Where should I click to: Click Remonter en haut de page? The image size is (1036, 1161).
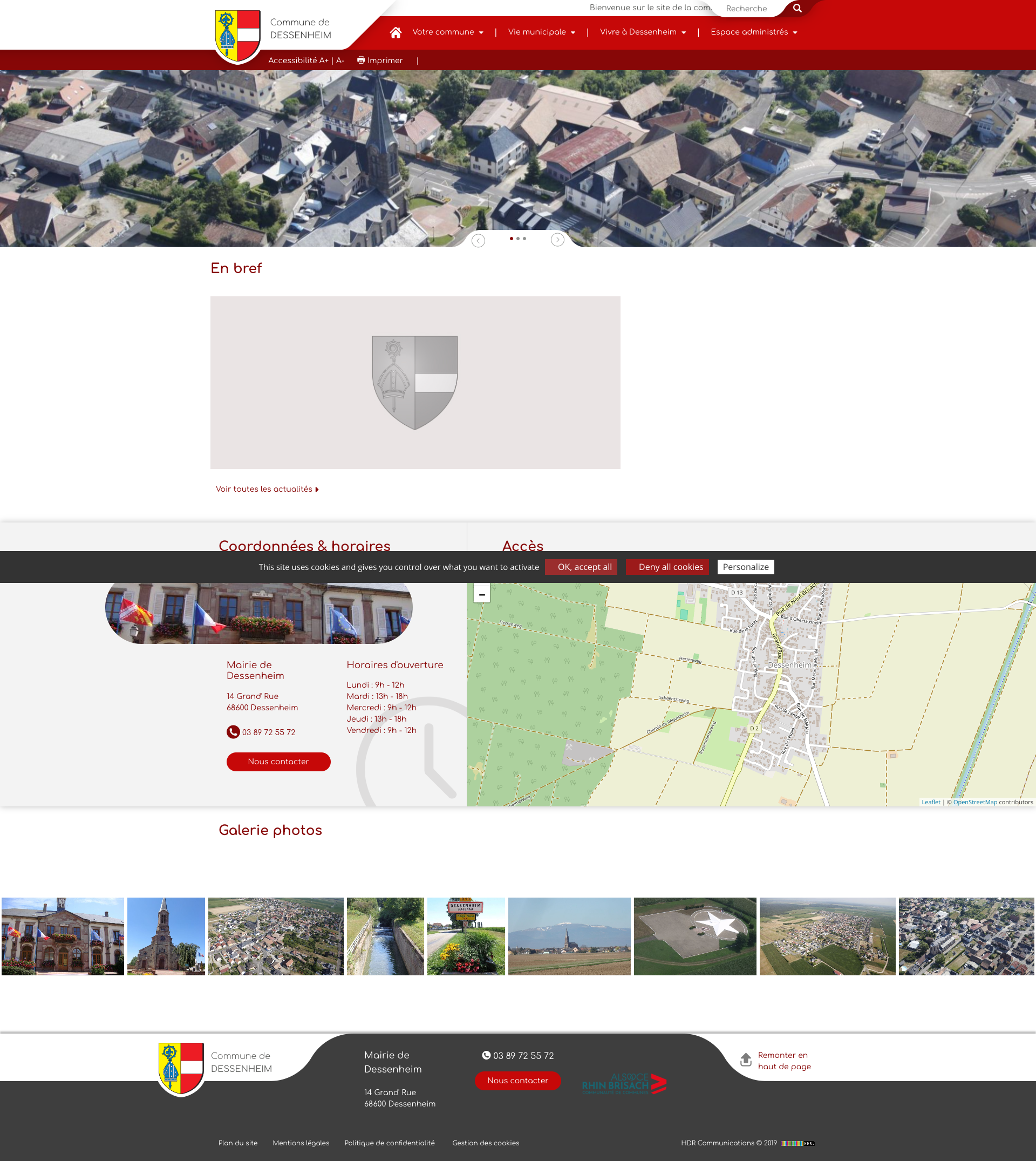click(784, 1060)
